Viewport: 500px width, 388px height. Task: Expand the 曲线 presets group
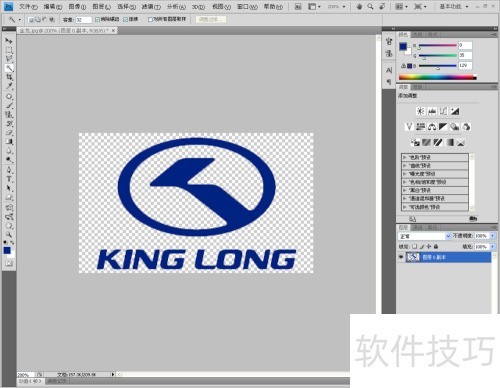coord(404,165)
